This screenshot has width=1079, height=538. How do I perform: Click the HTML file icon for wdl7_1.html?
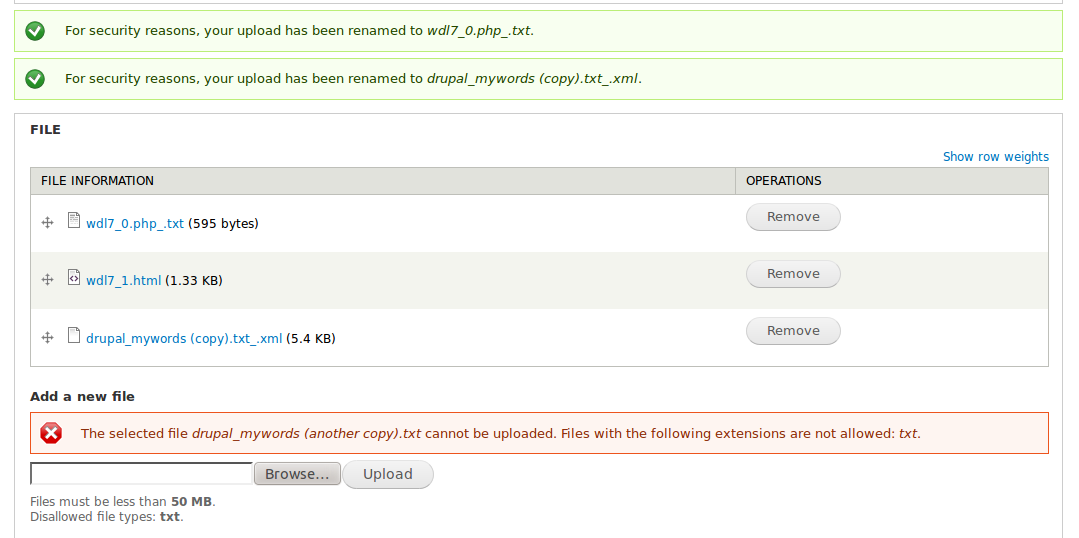tap(74, 277)
